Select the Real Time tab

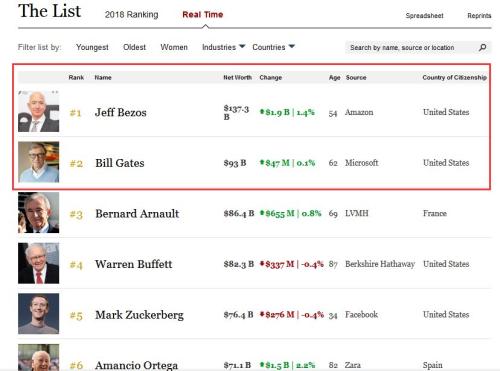point(203,15)
